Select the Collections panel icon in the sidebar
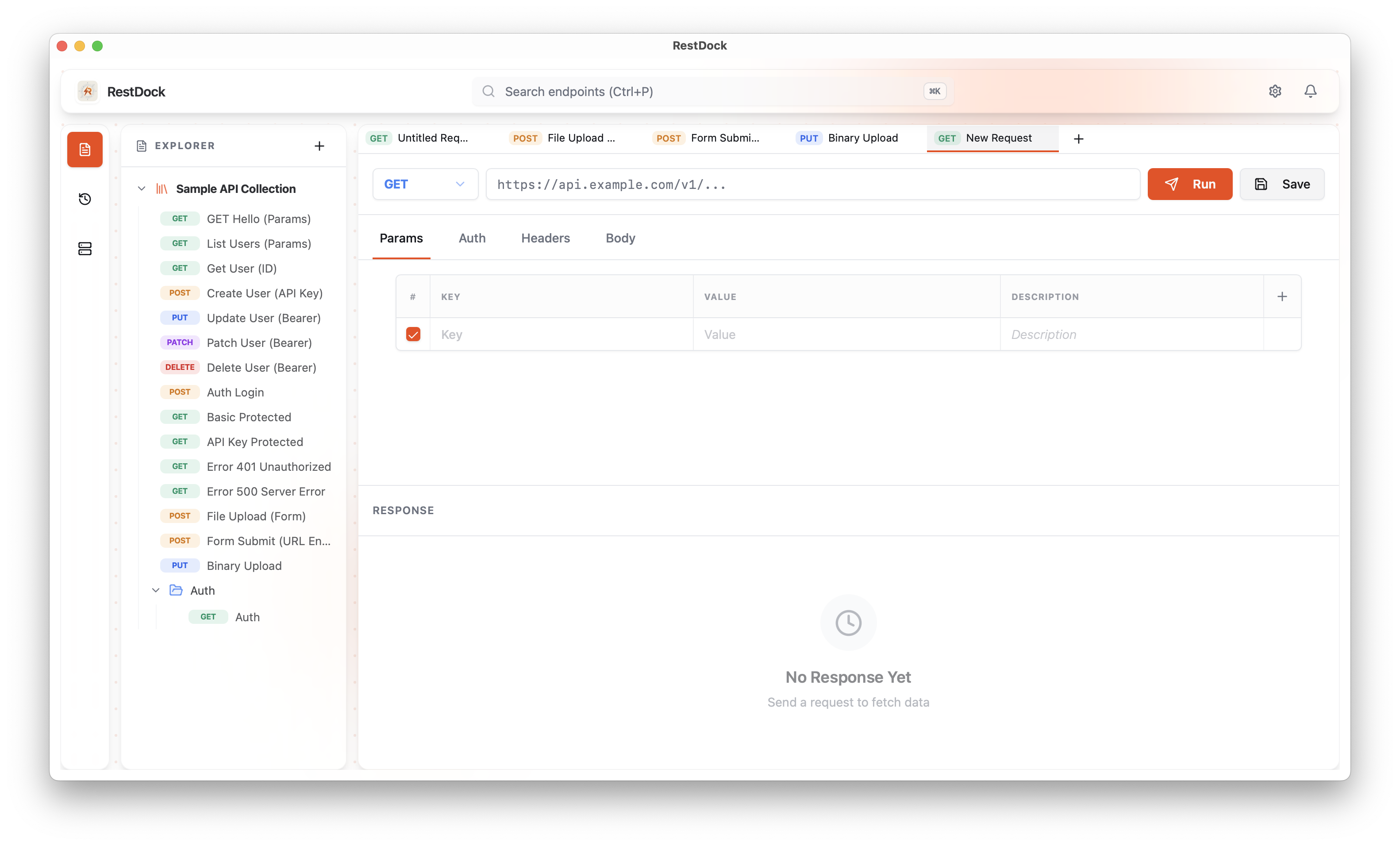 click(x=85, y=150)
